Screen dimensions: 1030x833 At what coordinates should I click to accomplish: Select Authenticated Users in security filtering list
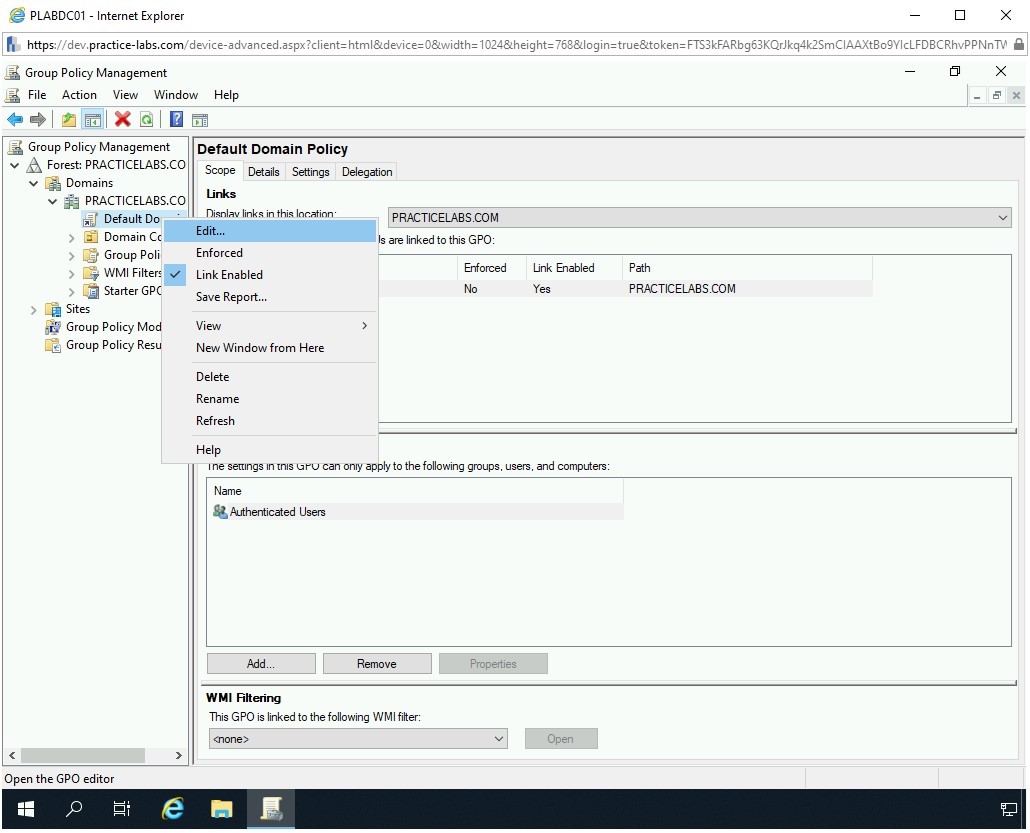tap(277, 512)
